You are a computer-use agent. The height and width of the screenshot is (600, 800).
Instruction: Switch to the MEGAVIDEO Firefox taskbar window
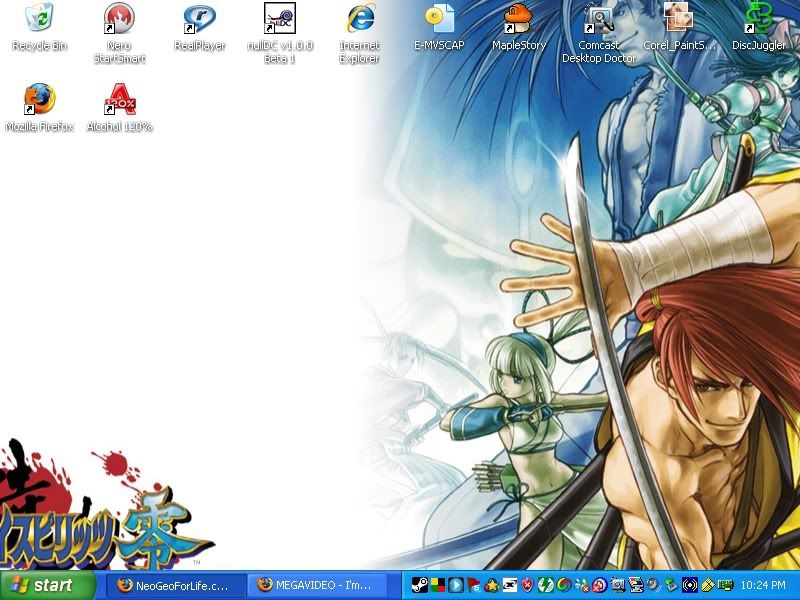click(317, 585)
